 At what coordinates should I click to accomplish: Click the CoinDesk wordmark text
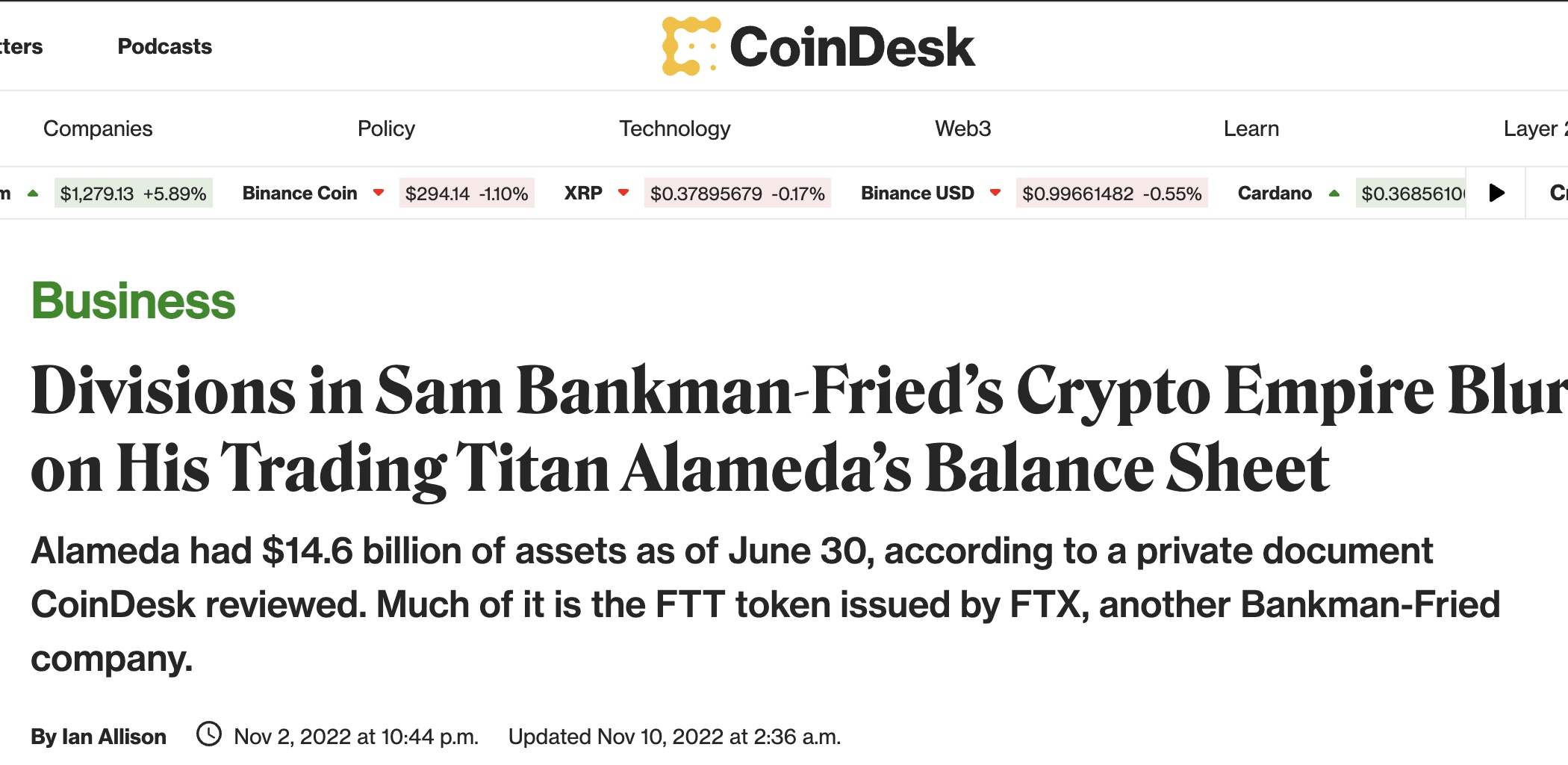853,47
